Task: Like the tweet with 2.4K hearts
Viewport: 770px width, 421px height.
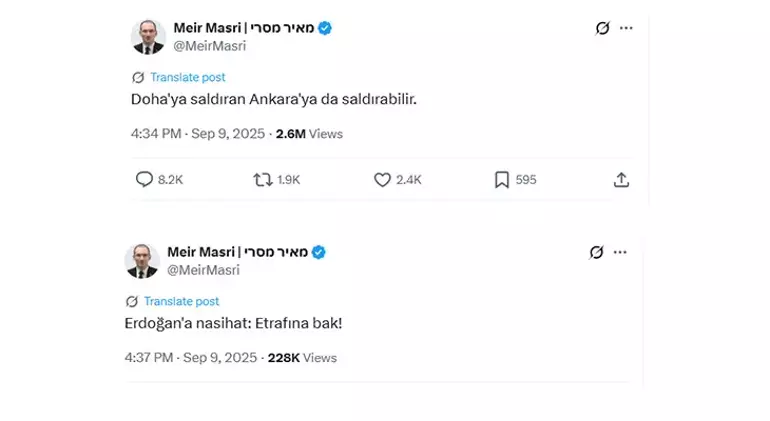Action: [x=382, y=180]
